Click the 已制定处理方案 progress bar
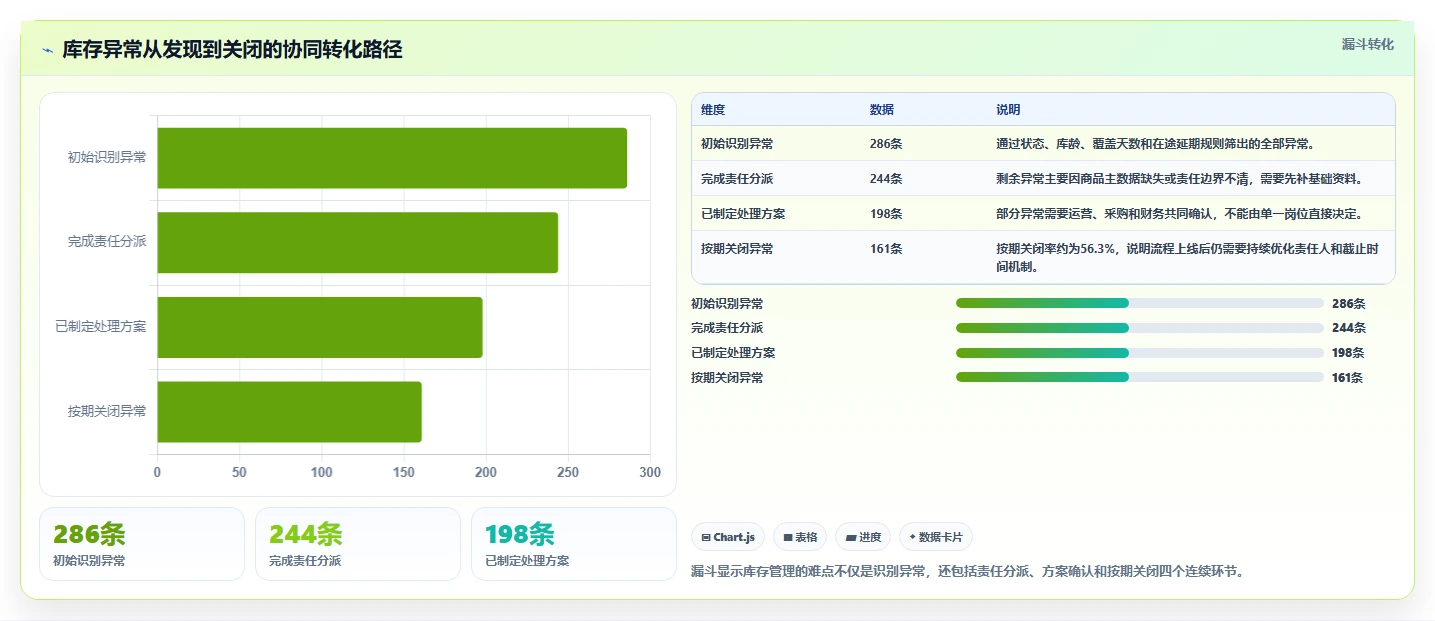 click(x=1140, y=353)
